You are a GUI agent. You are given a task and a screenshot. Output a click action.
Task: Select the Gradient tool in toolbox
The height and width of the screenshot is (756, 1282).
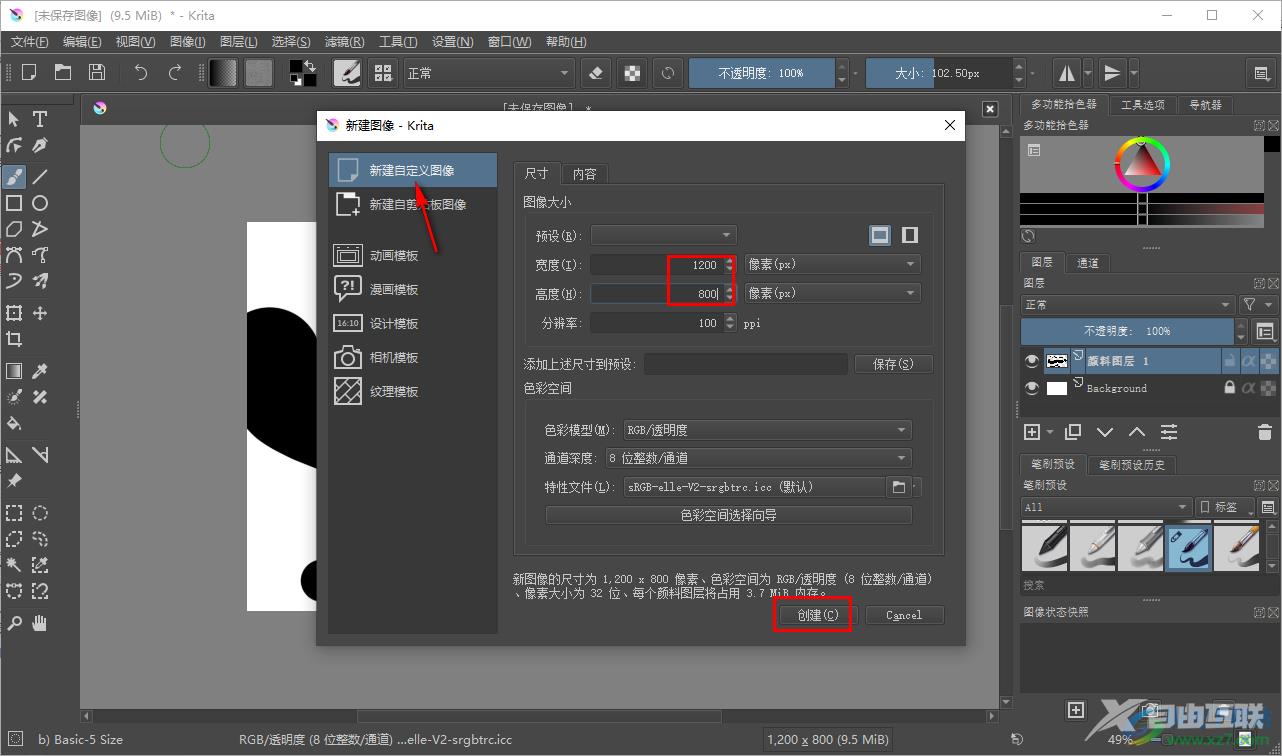14,371
